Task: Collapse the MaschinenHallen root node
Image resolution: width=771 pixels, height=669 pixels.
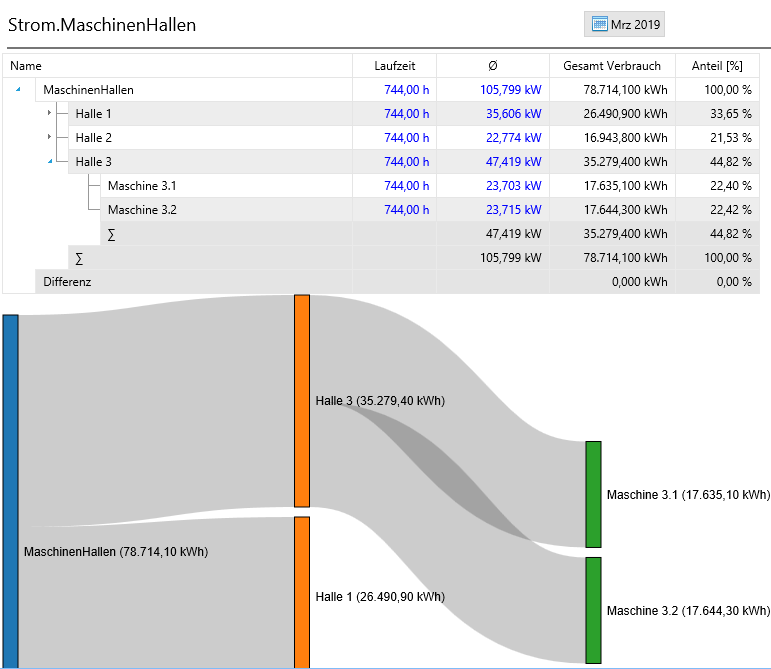Action: 18,90
